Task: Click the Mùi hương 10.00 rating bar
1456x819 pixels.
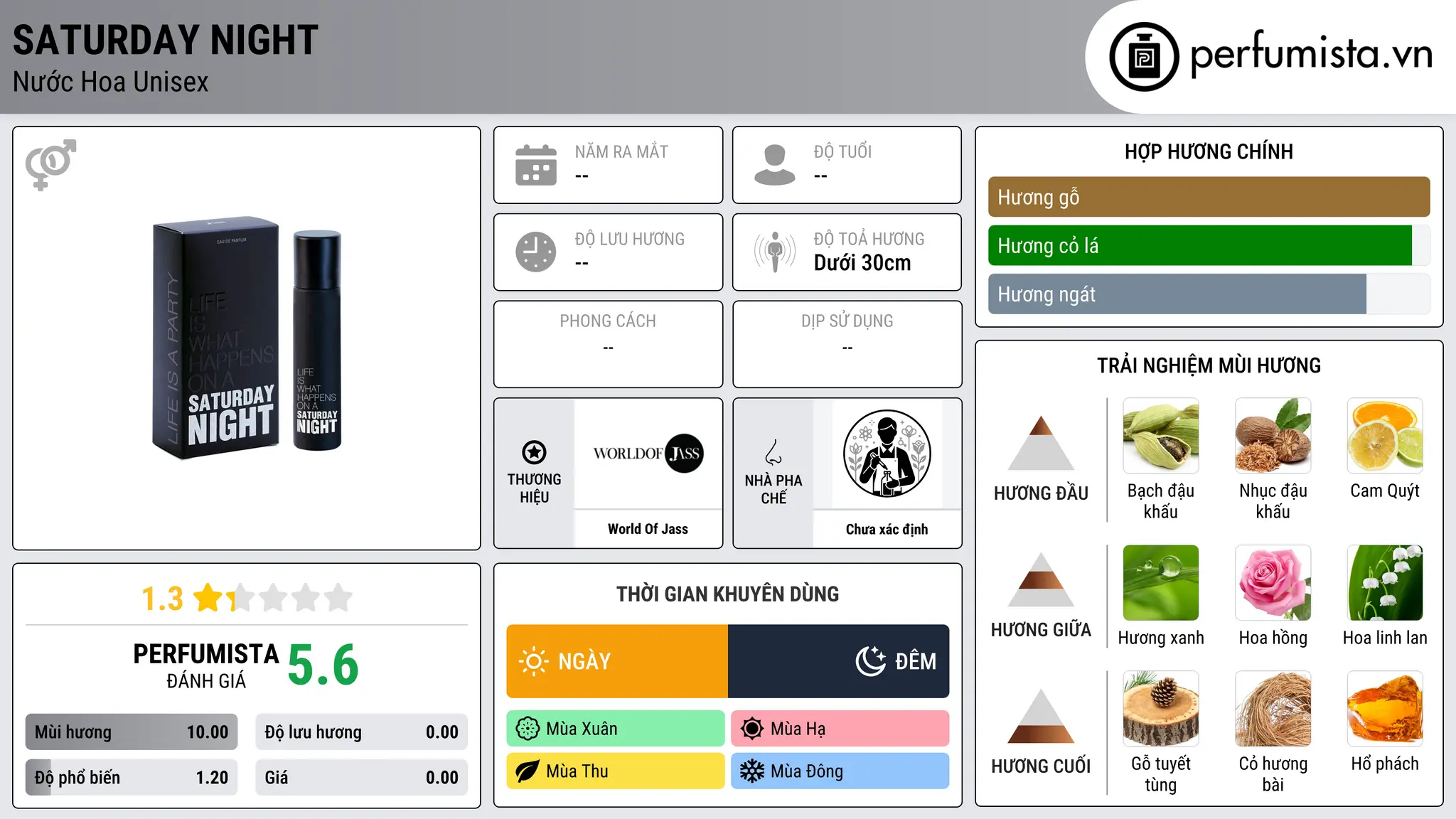Action: [132, 732]
